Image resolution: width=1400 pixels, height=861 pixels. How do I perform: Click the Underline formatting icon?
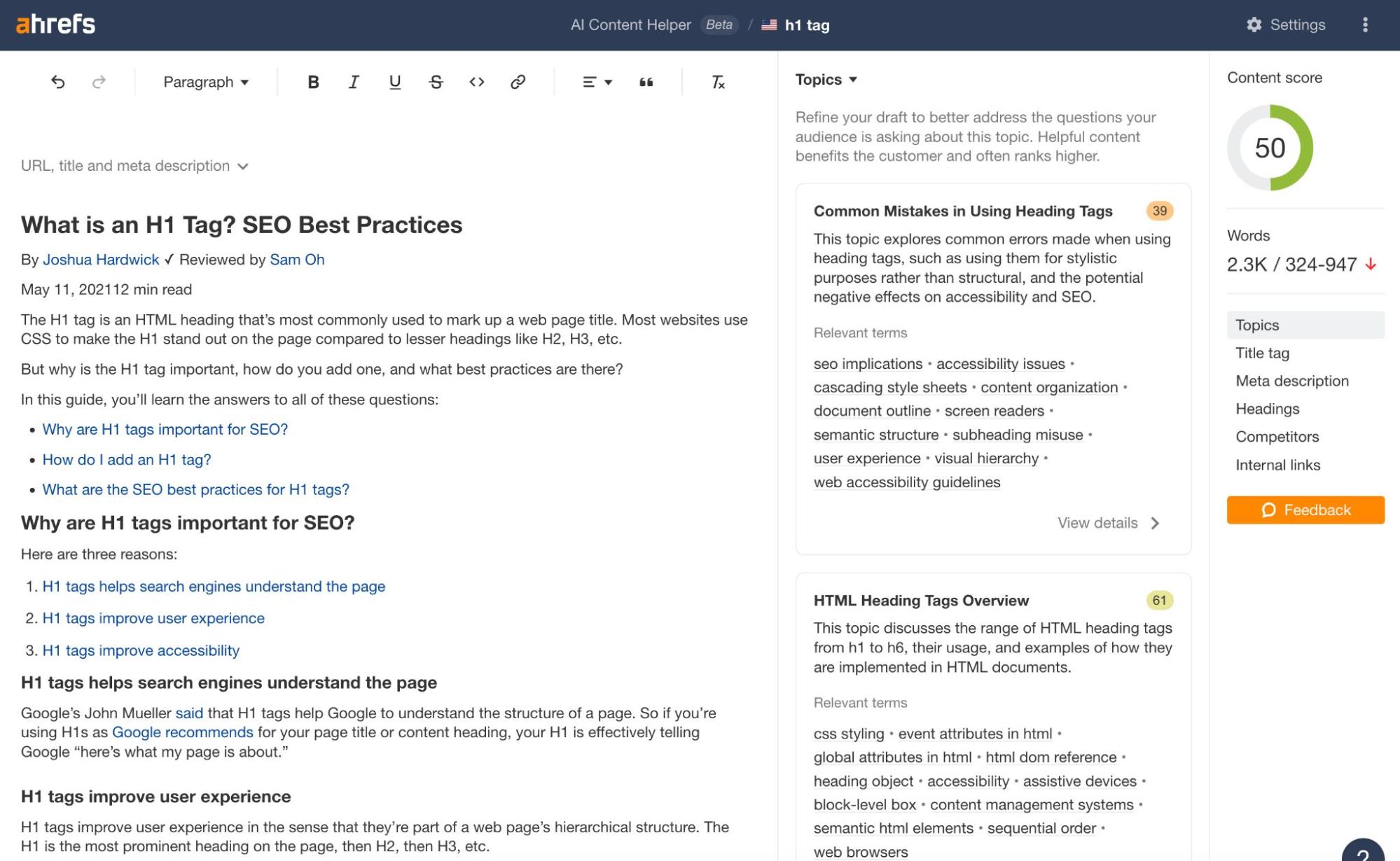[x=394, y=82]
